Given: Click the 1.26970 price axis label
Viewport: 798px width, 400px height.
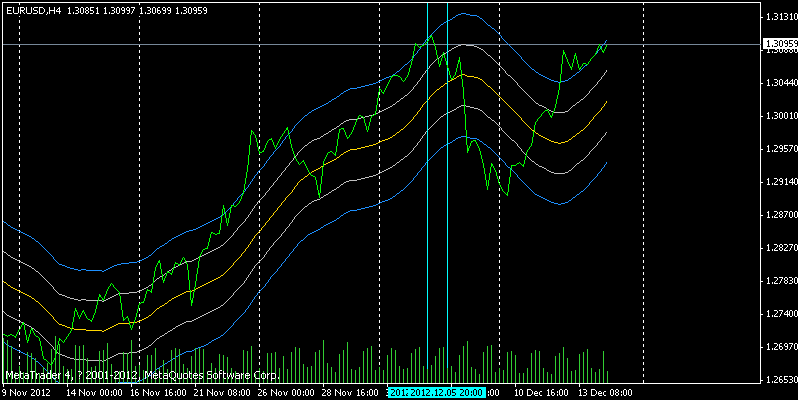Looking at the screenshot, I should pos(781,347).
